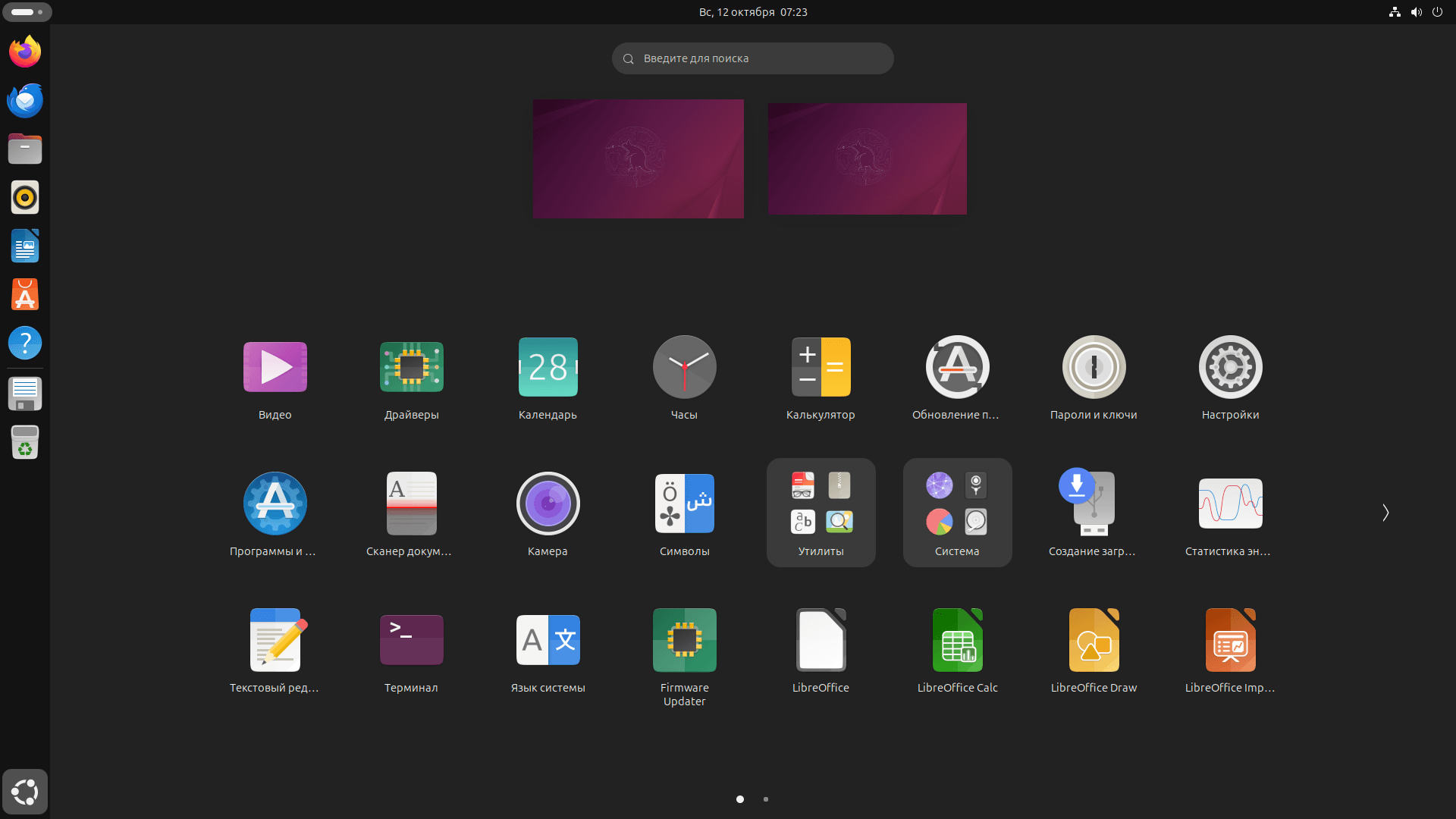The image size is (1456, 819).
Task: Go to next apps page arrow
Action: (1385, 513)
